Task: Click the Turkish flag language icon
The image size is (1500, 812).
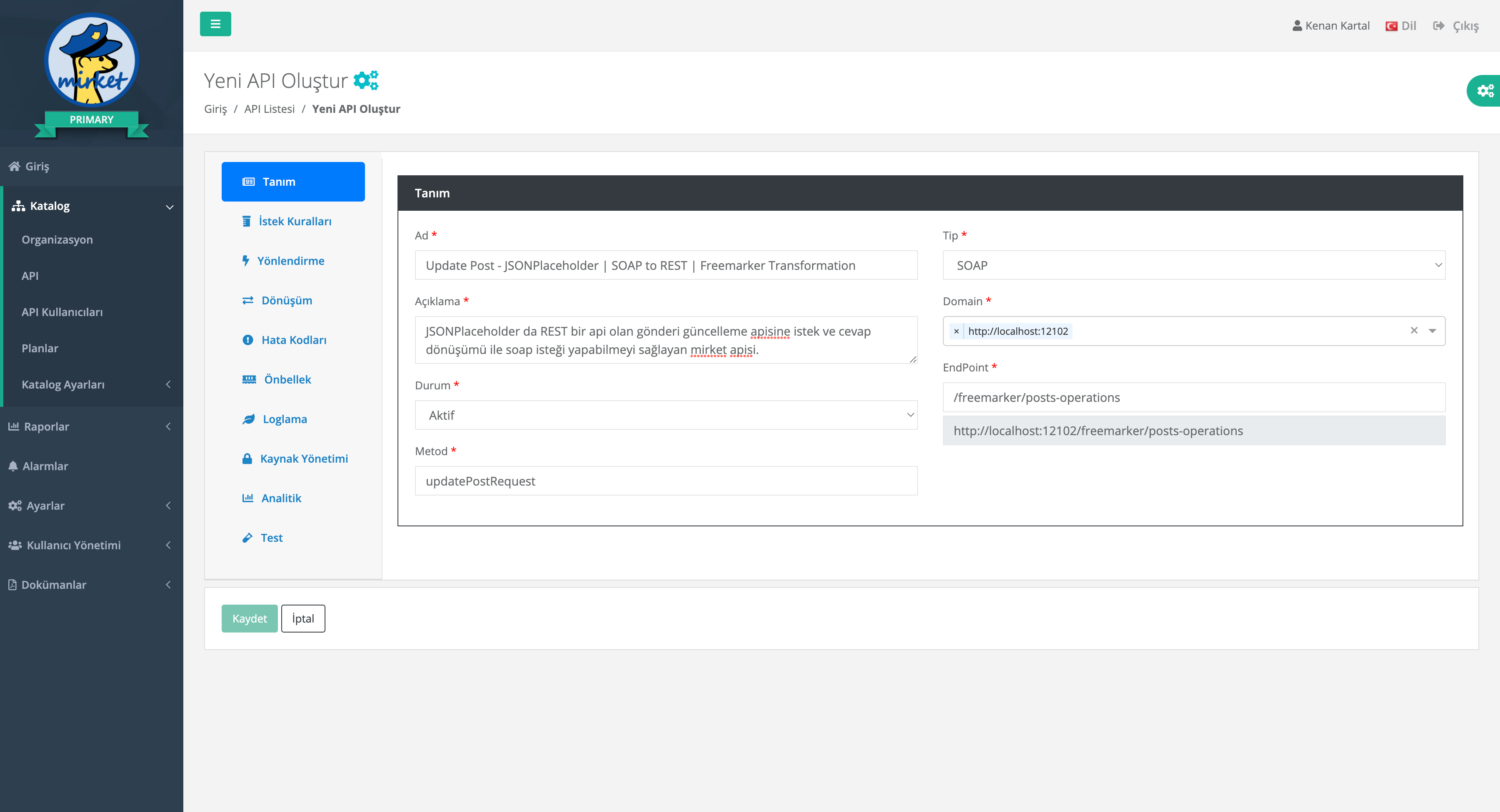Action: point(1391,26)
